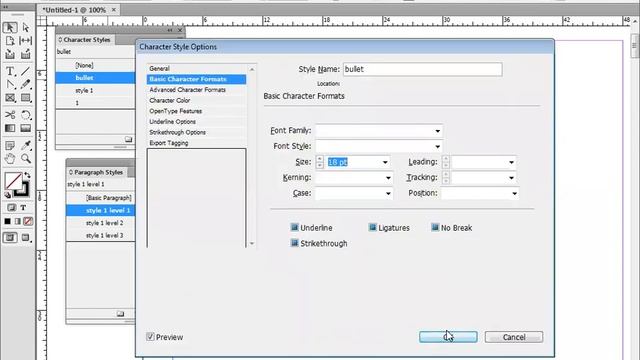Toggle the Ligatures checkbox

tap(372, 227)
